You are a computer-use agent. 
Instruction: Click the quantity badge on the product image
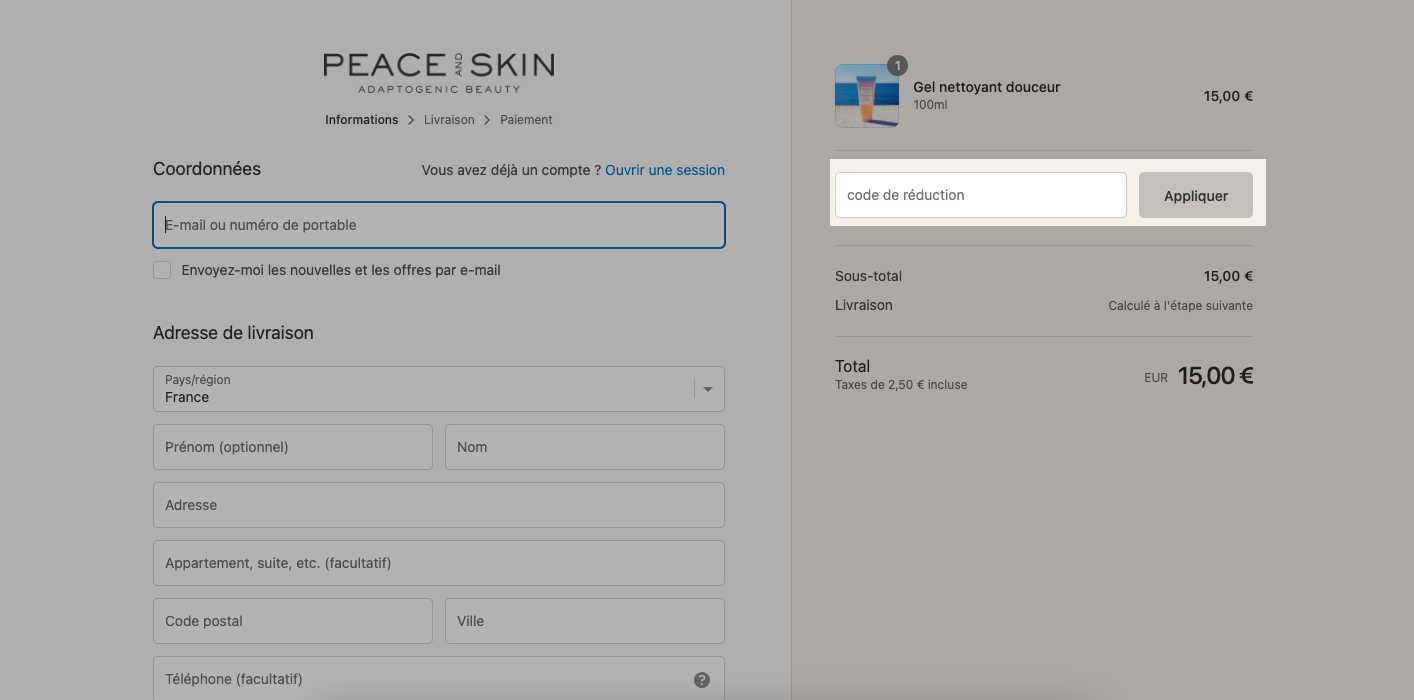pos(897,66)
